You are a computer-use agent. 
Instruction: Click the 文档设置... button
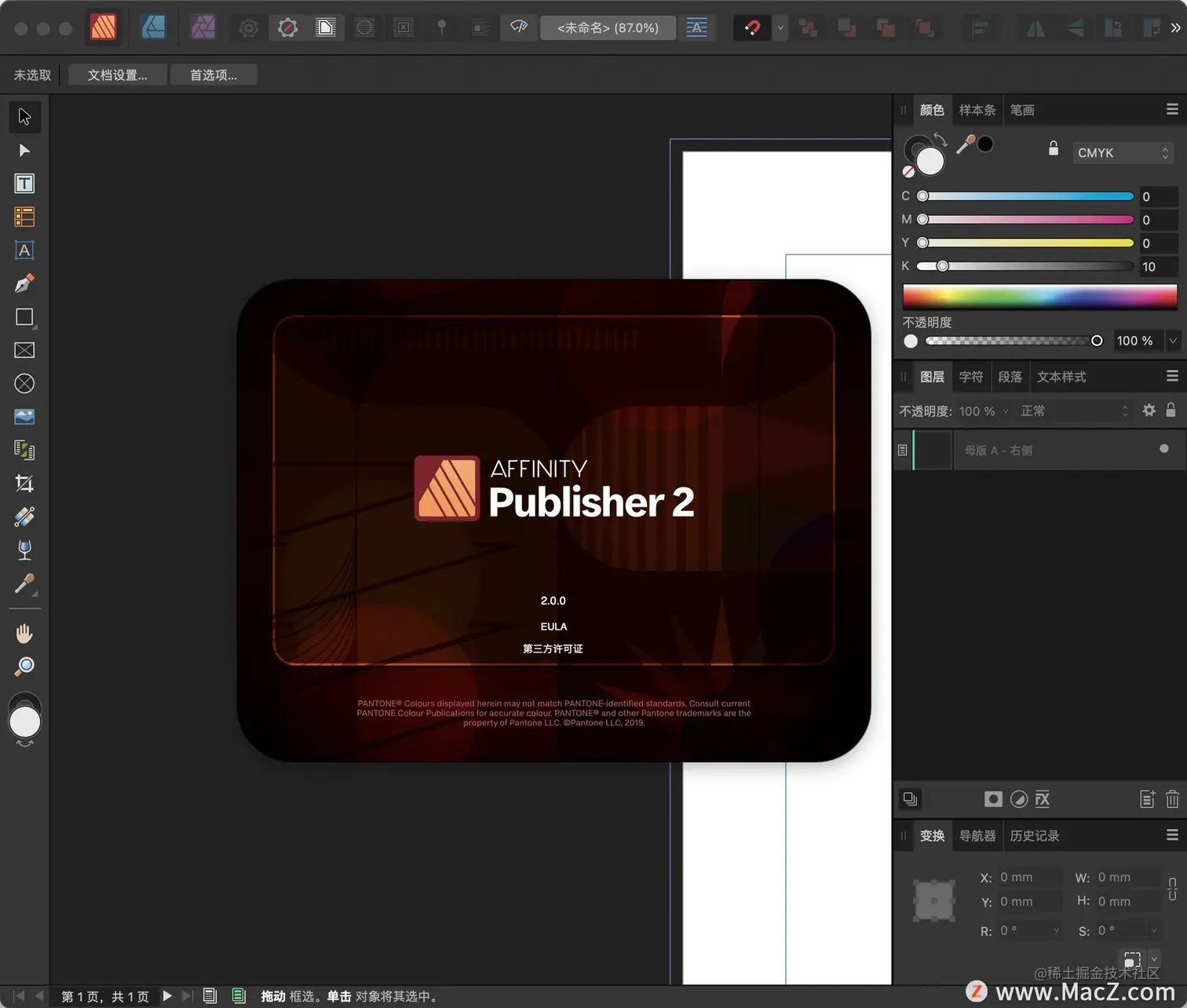[x=118, y=75]
